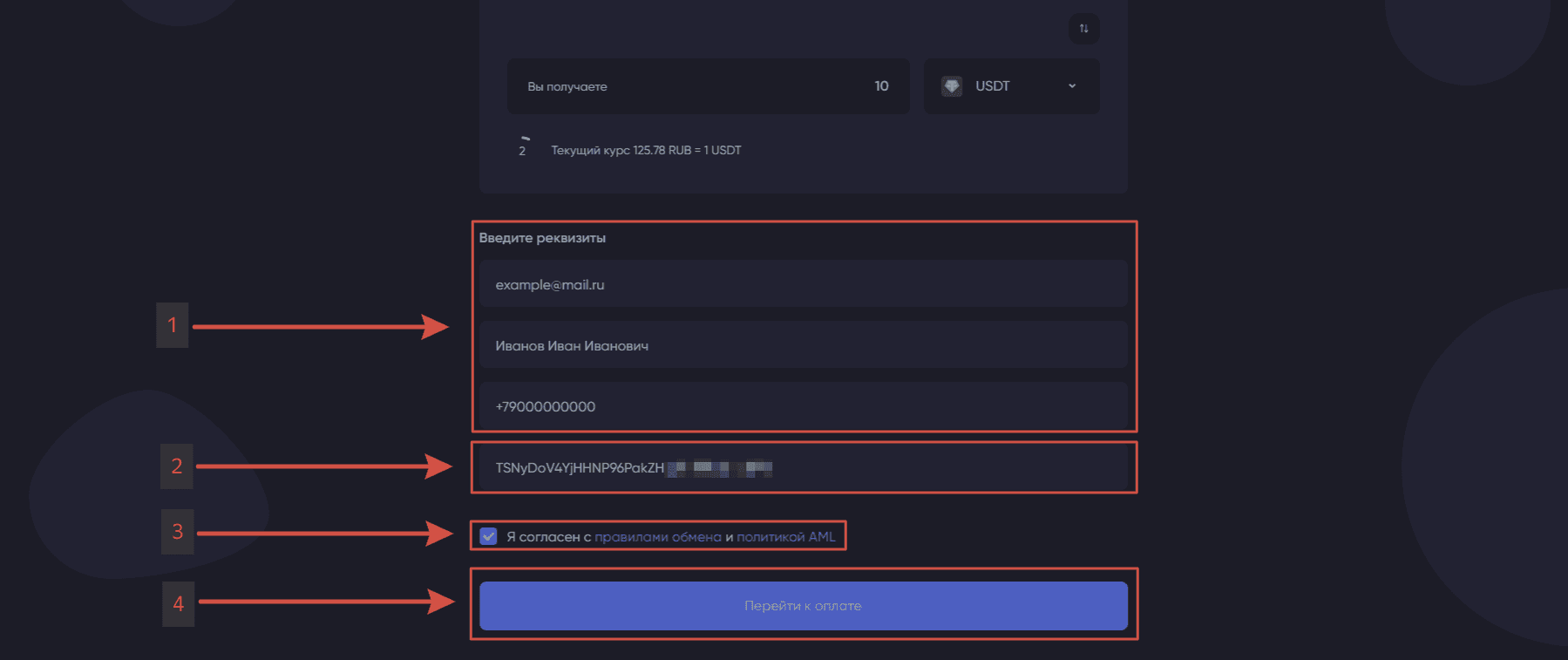Click the current rate 125.78 RUB text
The image size is (1568, 660).
pos(646,150)
